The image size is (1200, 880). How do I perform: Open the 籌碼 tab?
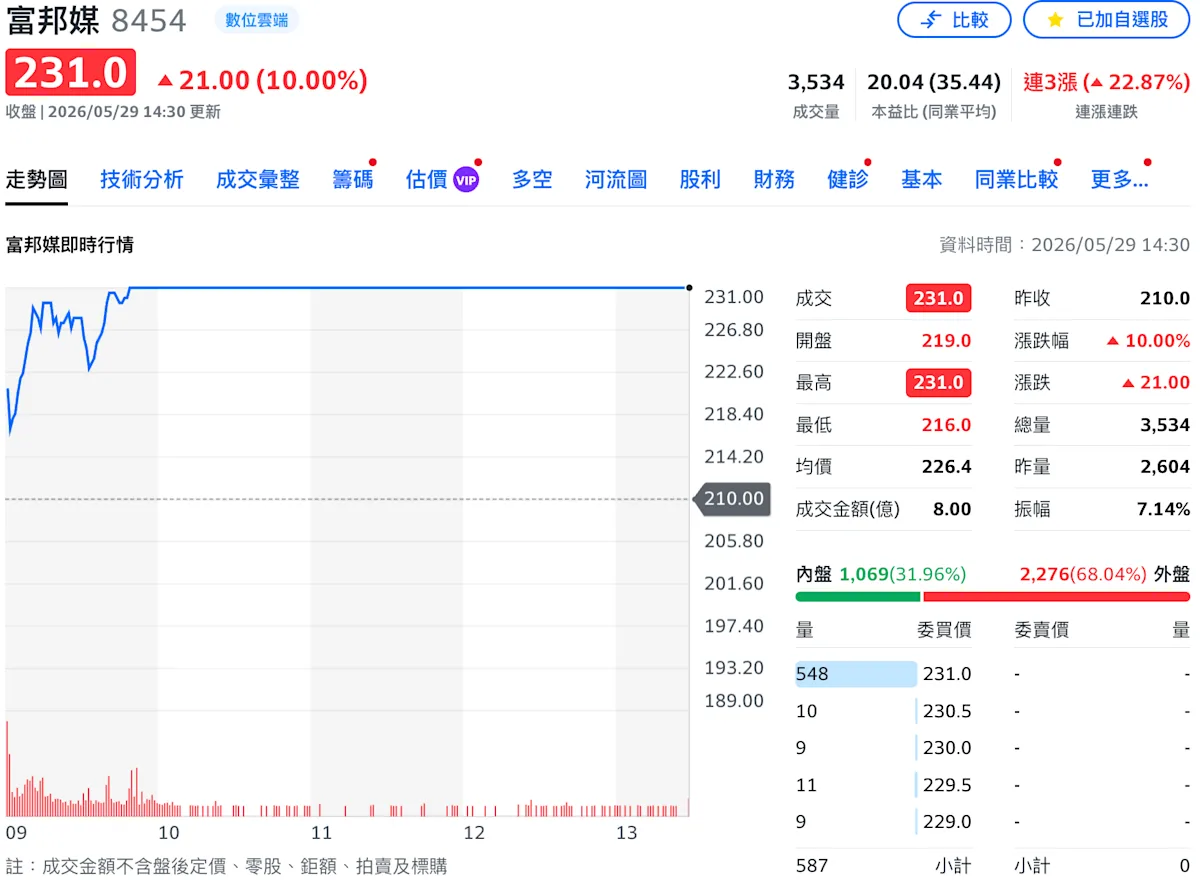[353, 179]
